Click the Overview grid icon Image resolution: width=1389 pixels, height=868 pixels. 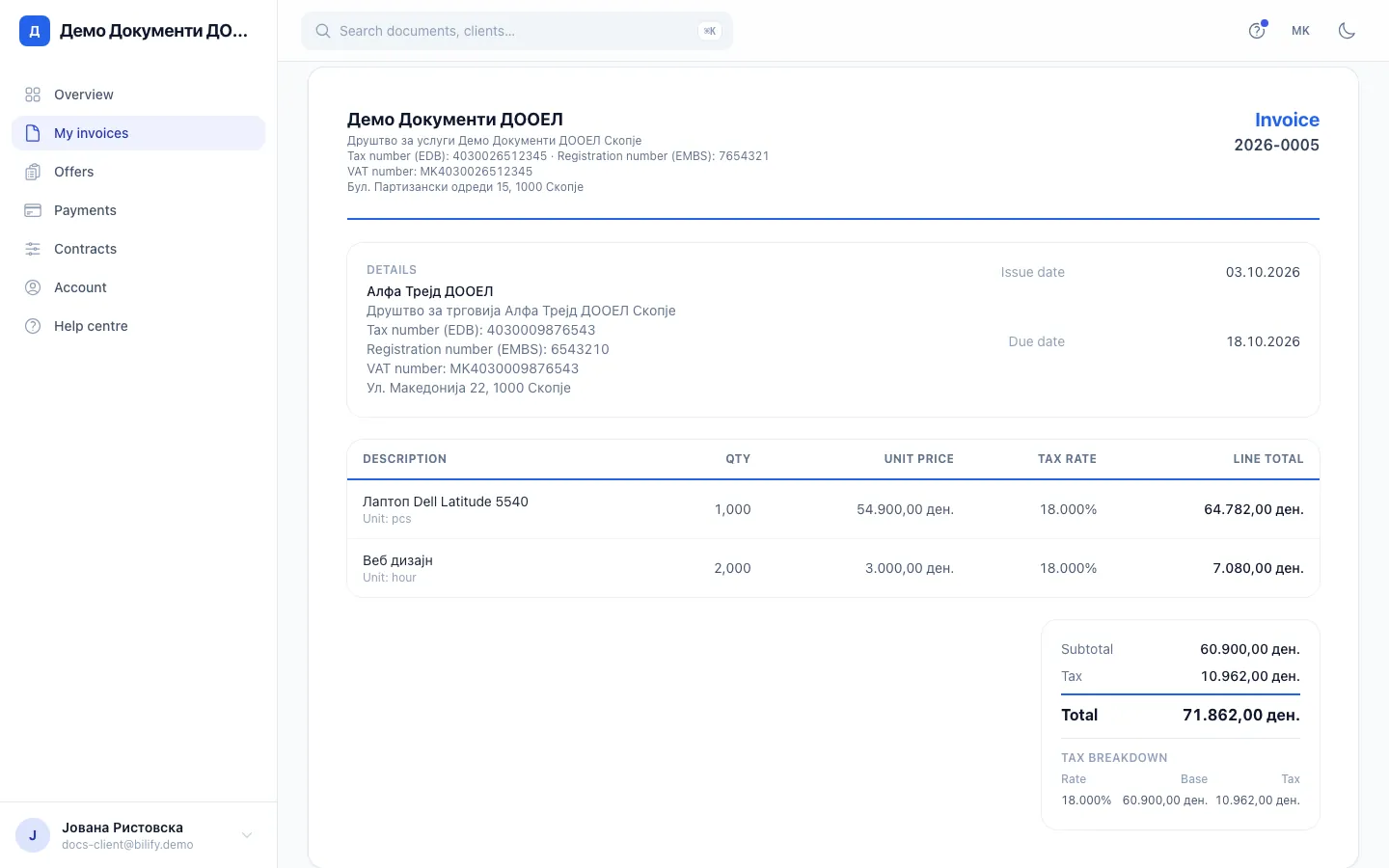[x=33, y=95]
